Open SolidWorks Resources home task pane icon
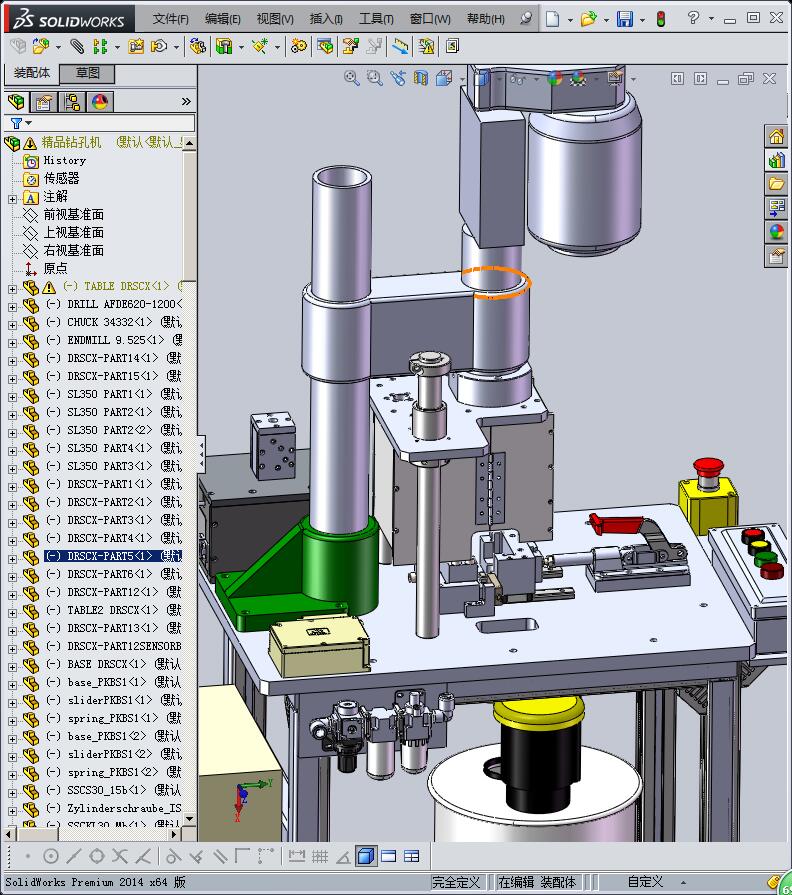This screenshot has width=792, height=895. 776,136
